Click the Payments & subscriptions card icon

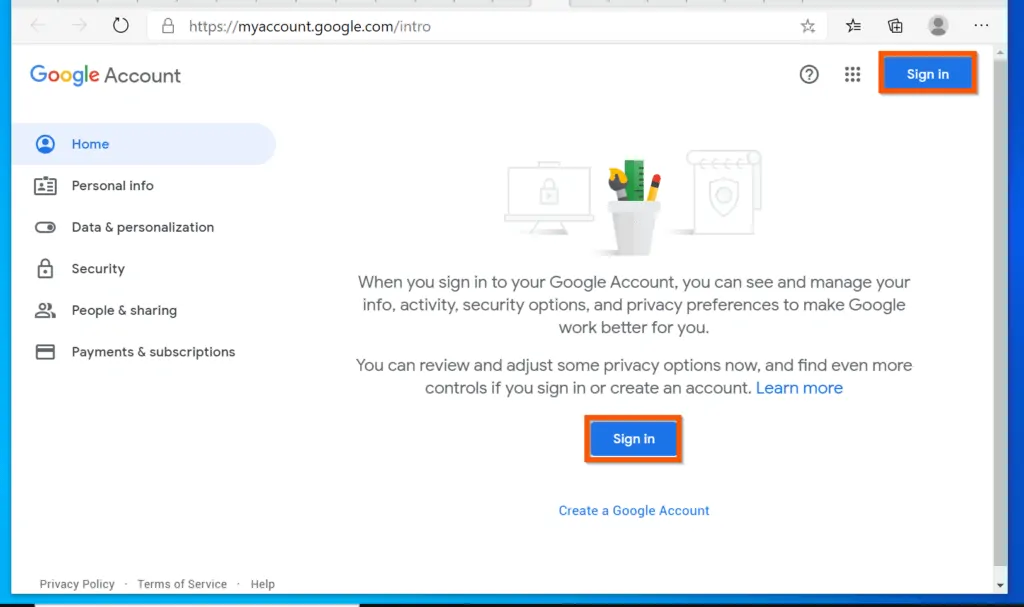(45, 351)
